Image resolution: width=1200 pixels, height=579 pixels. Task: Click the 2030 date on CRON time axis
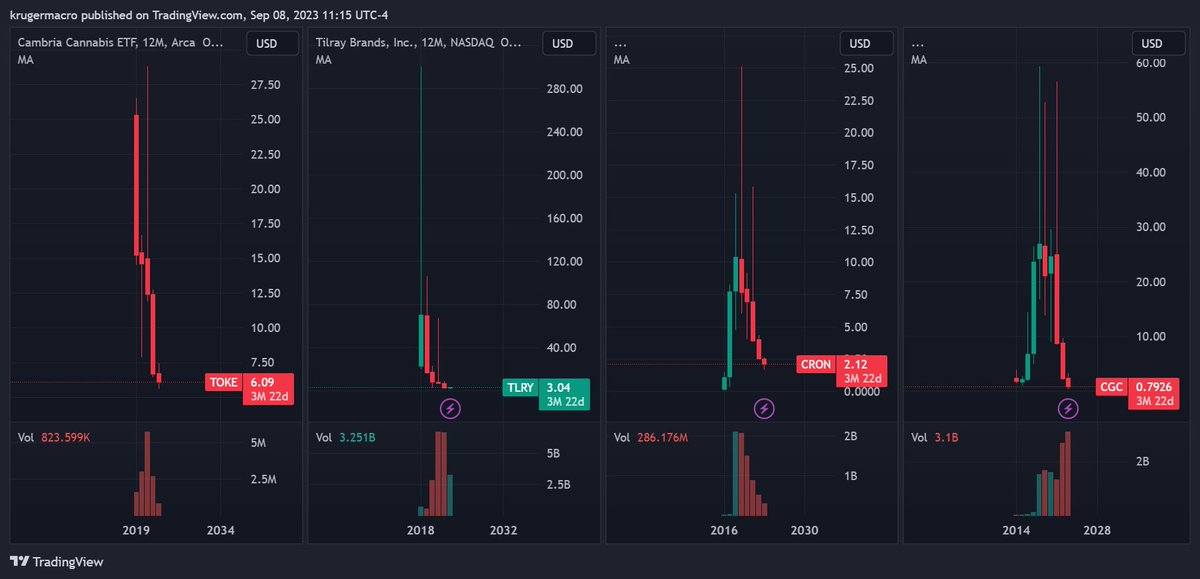click(804, 530)
